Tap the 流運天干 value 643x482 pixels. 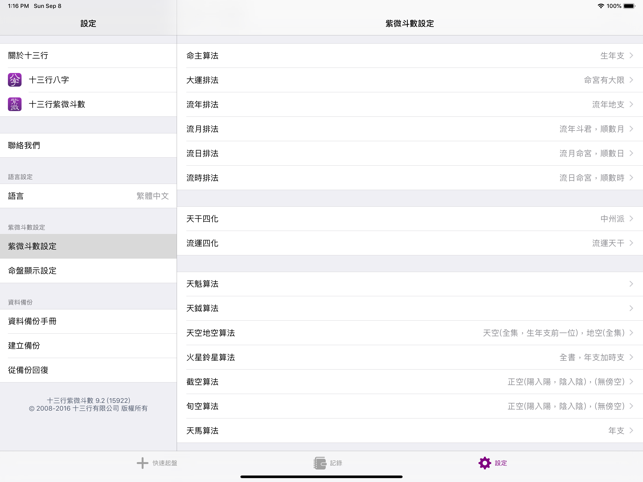(608, 243)
